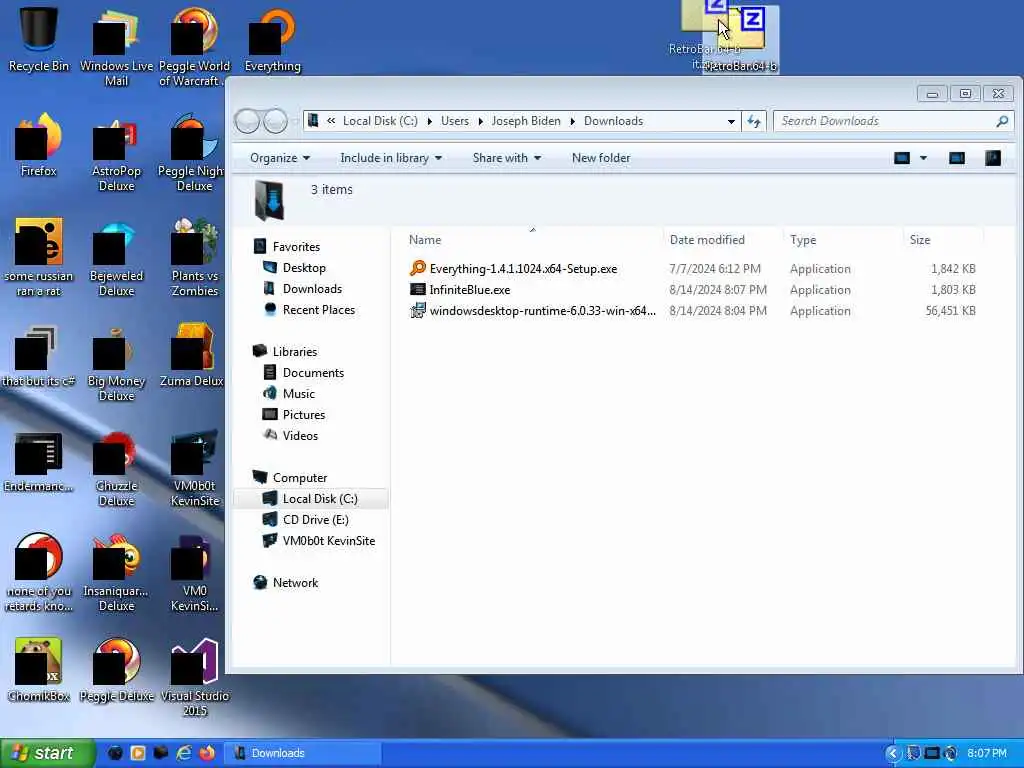Click the double chevron in address bar
1024x768 pixels.
point(331,121)
